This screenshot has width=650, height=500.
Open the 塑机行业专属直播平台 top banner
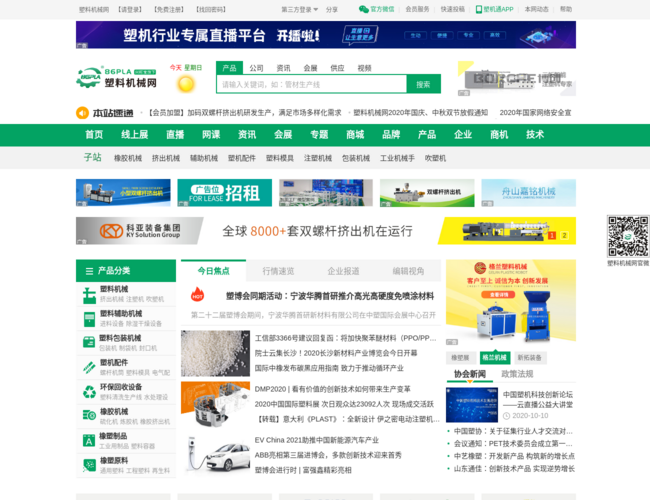pos(326,35)
